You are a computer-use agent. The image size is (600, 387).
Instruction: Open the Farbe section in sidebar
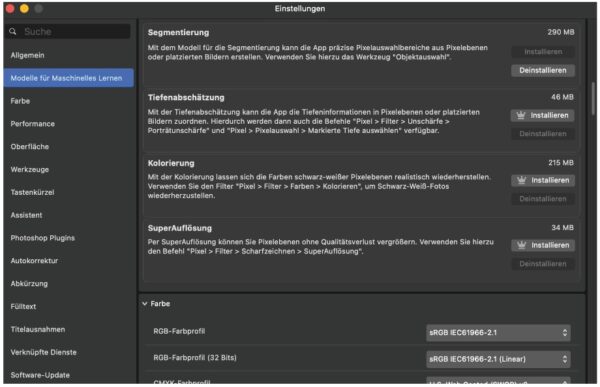pyautogui.click(x=20, y=101)
